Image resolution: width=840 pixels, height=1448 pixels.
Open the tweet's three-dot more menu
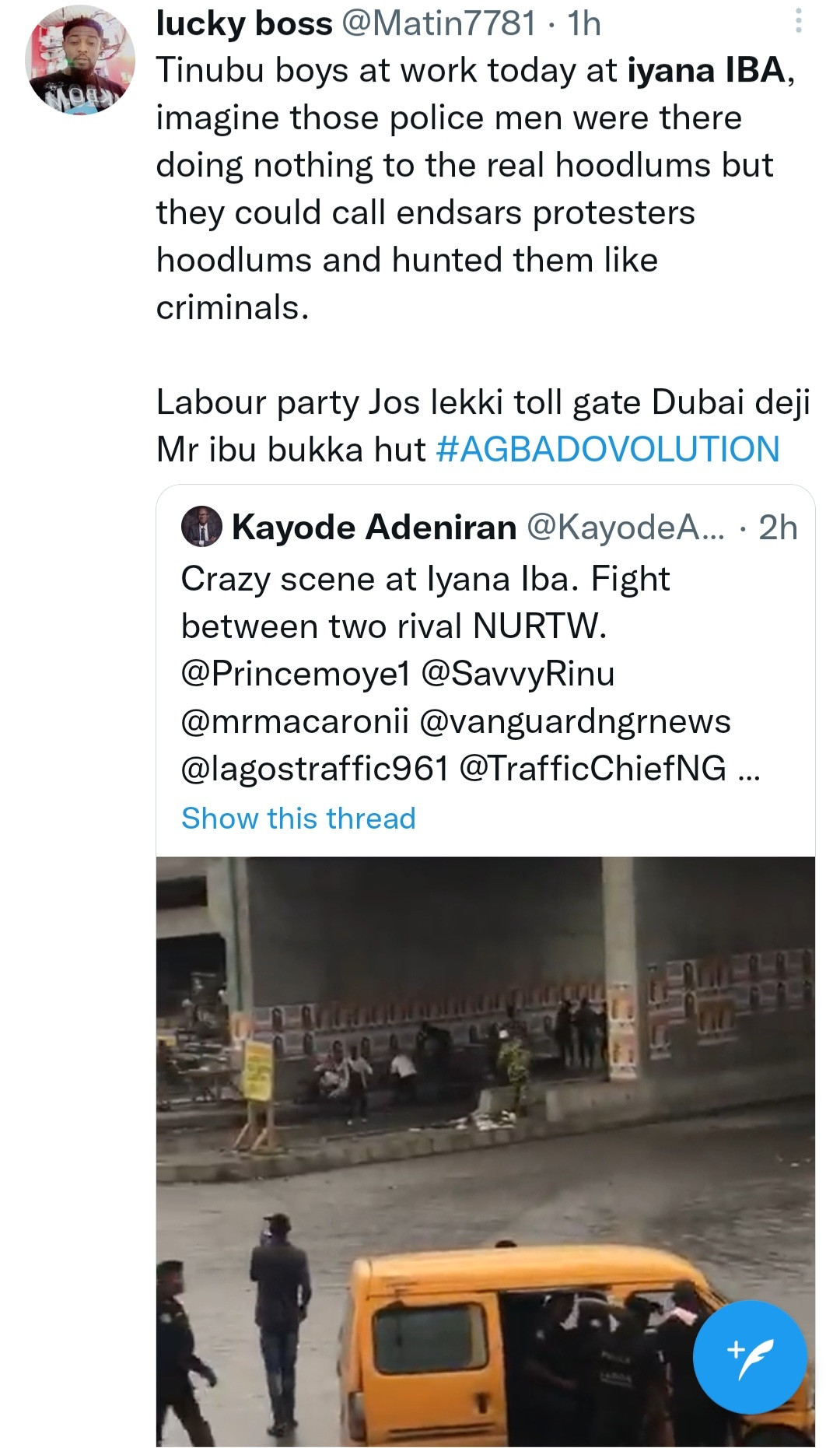tap(798, 21)
